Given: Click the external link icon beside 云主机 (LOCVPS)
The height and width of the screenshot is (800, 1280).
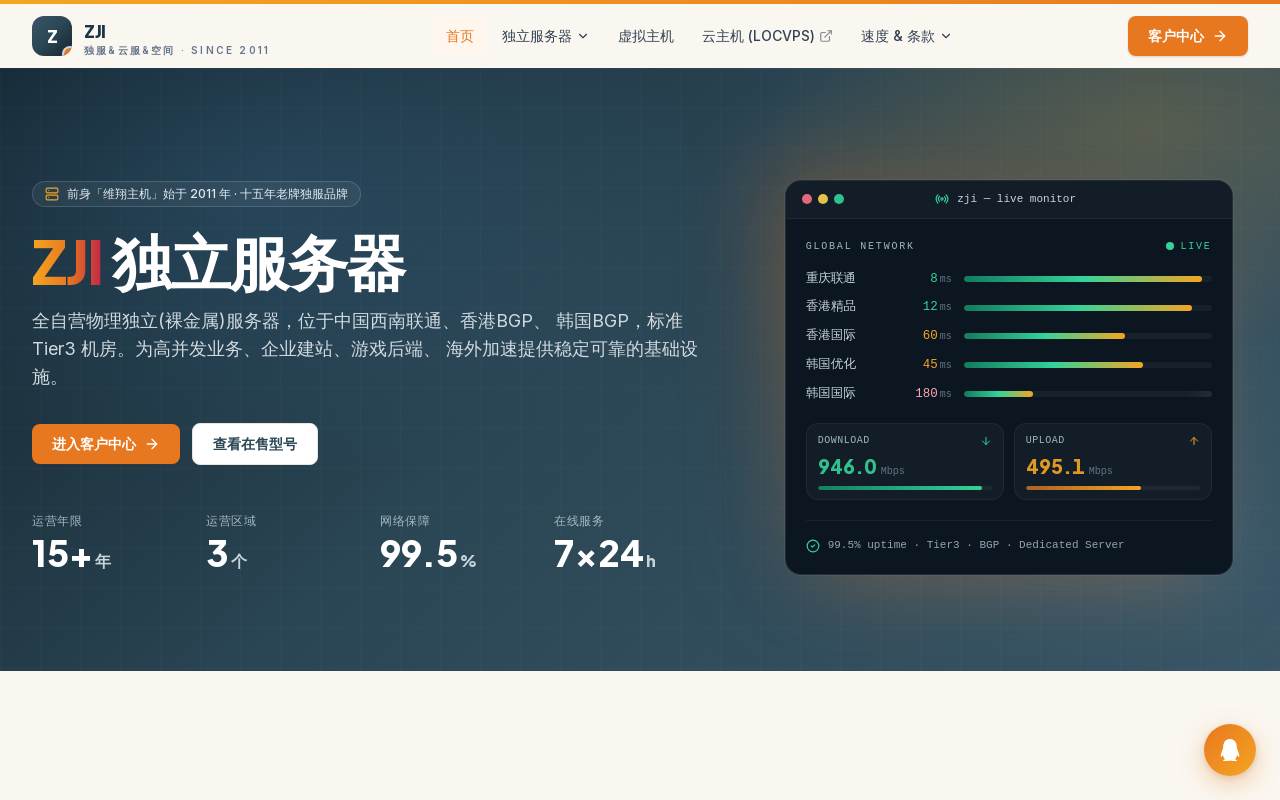Looking at the screenshot, I should click(826, 36).
